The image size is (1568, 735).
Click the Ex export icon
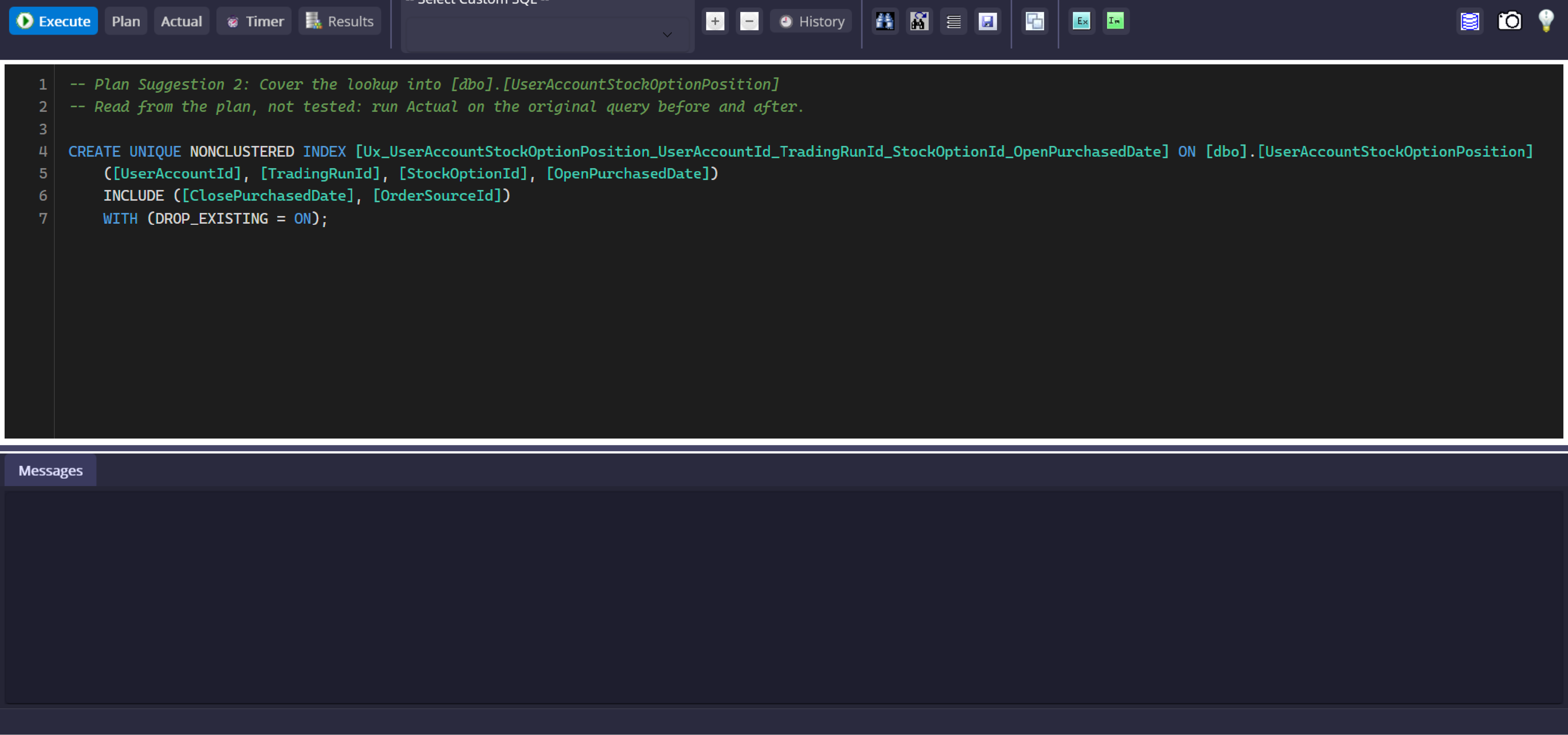1082,21
